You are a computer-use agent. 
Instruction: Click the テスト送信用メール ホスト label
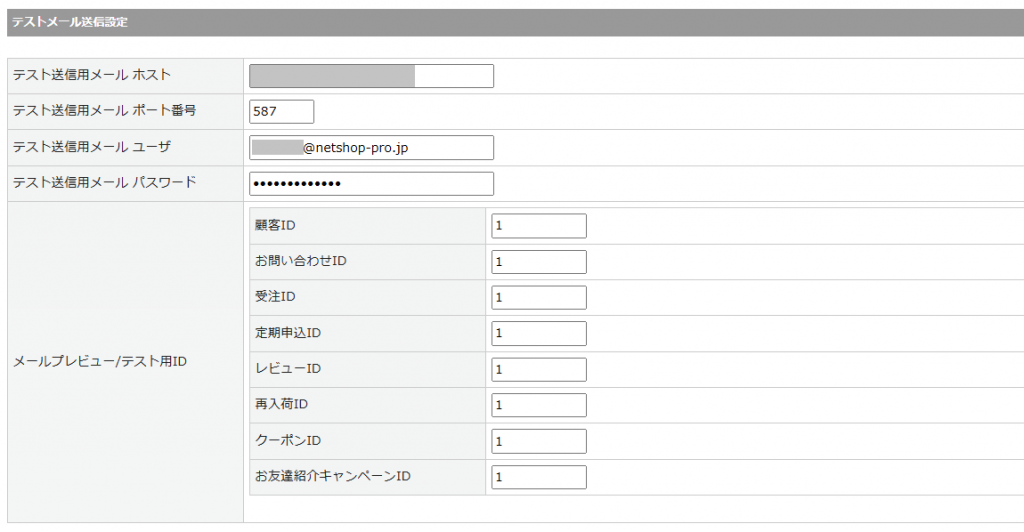pyautogui.click(x=92, y=76)
